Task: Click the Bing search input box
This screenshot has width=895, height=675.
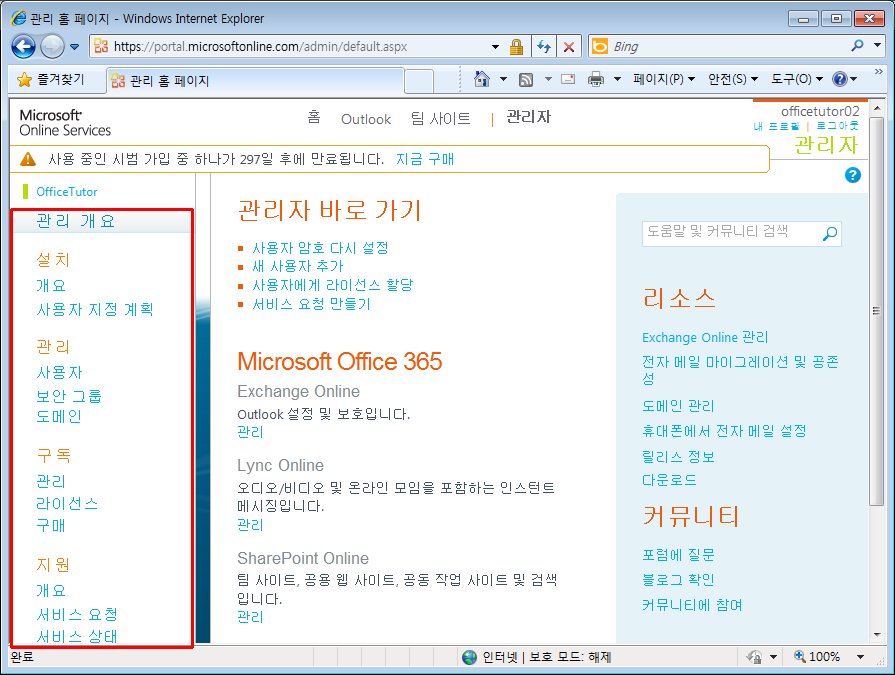Action: pos(728,46)
